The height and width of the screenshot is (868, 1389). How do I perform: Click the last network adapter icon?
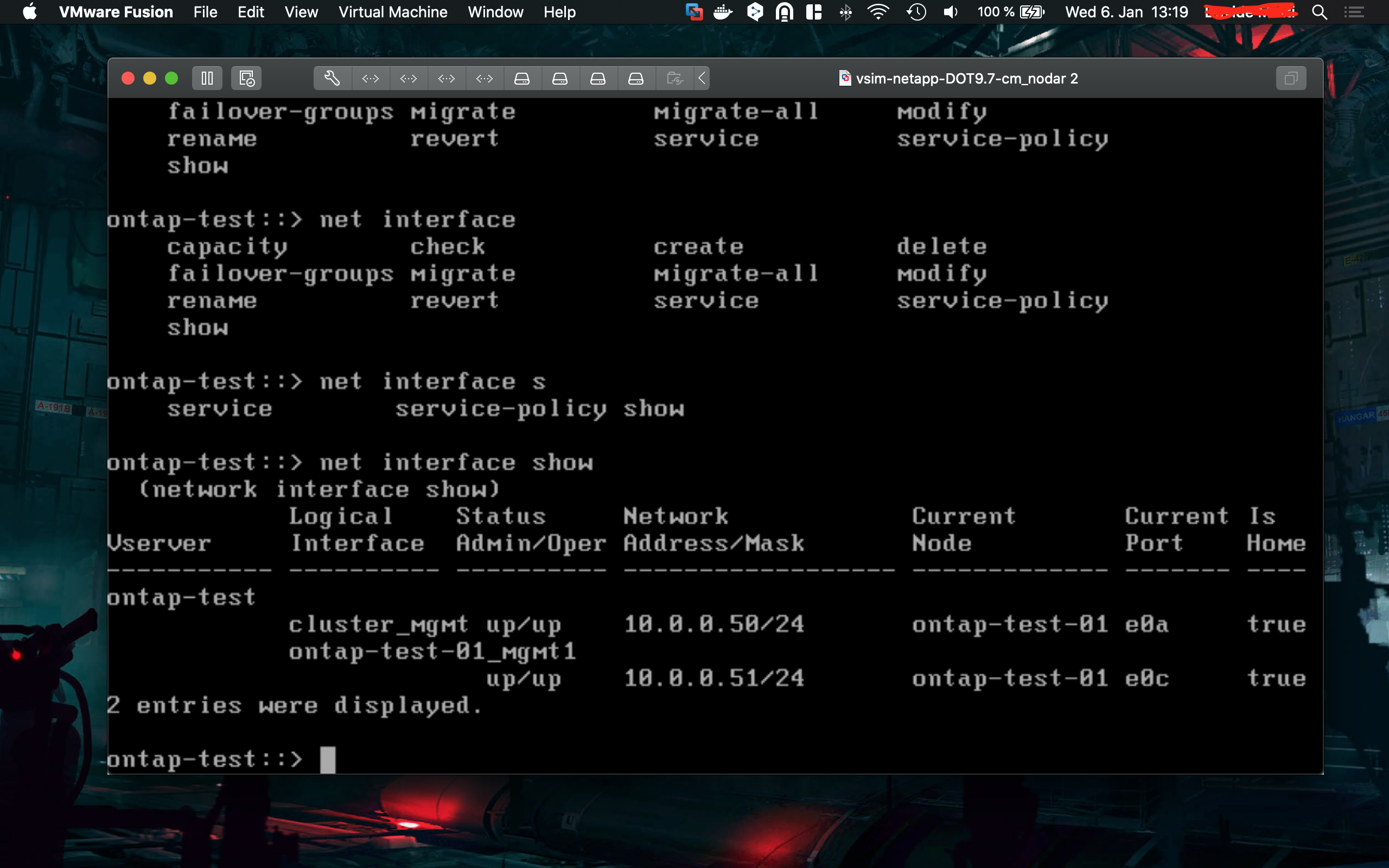(484, 78)
